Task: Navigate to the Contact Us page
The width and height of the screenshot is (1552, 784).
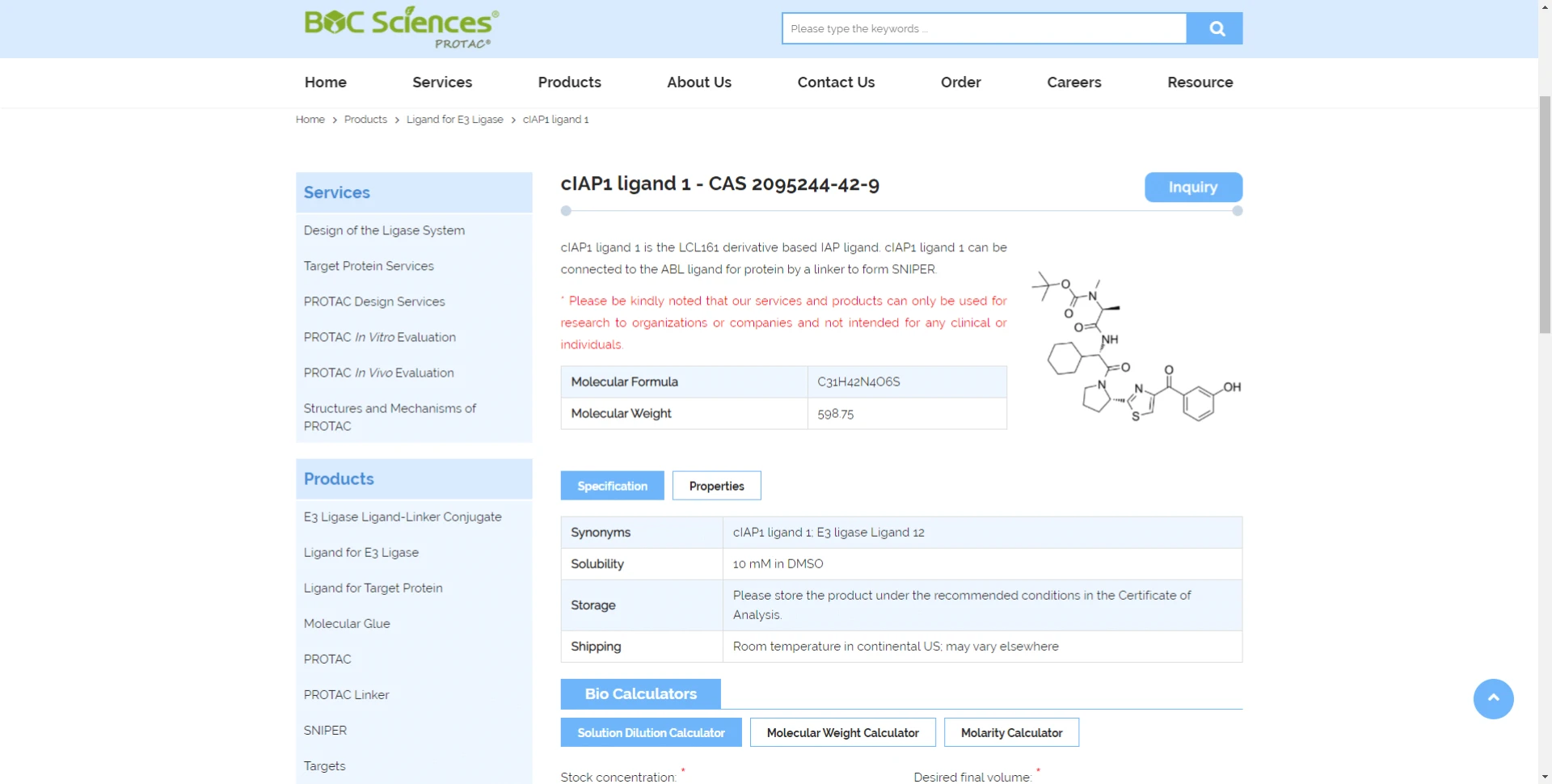Action: point(836,82)
